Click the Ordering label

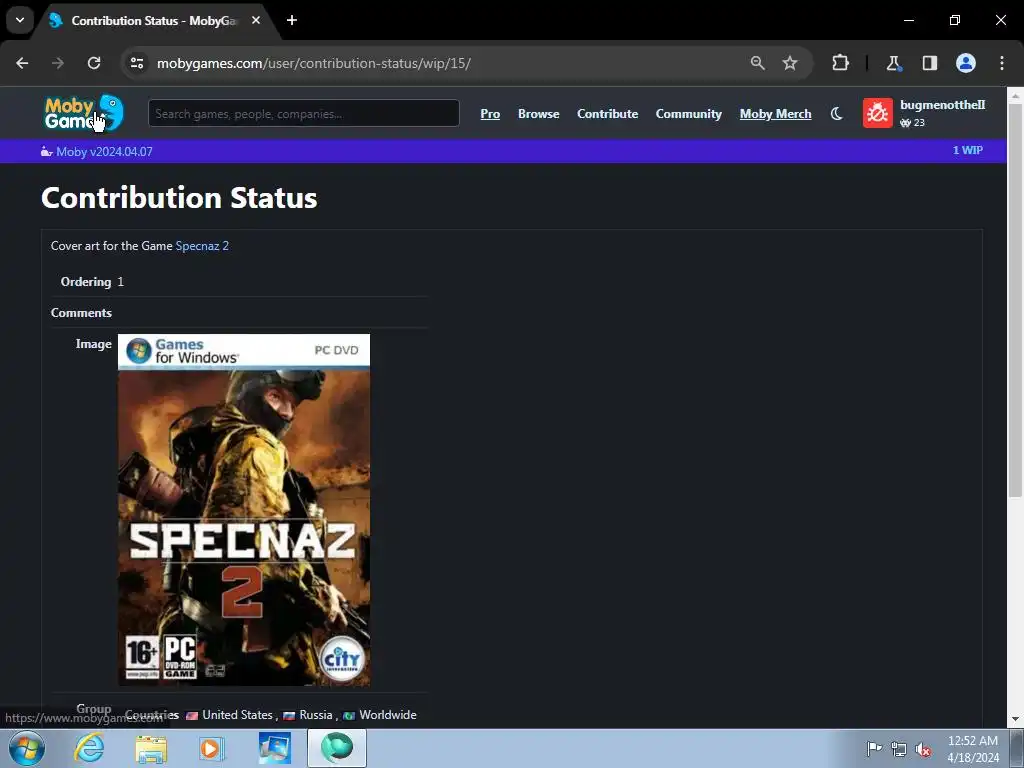[86, 281]
